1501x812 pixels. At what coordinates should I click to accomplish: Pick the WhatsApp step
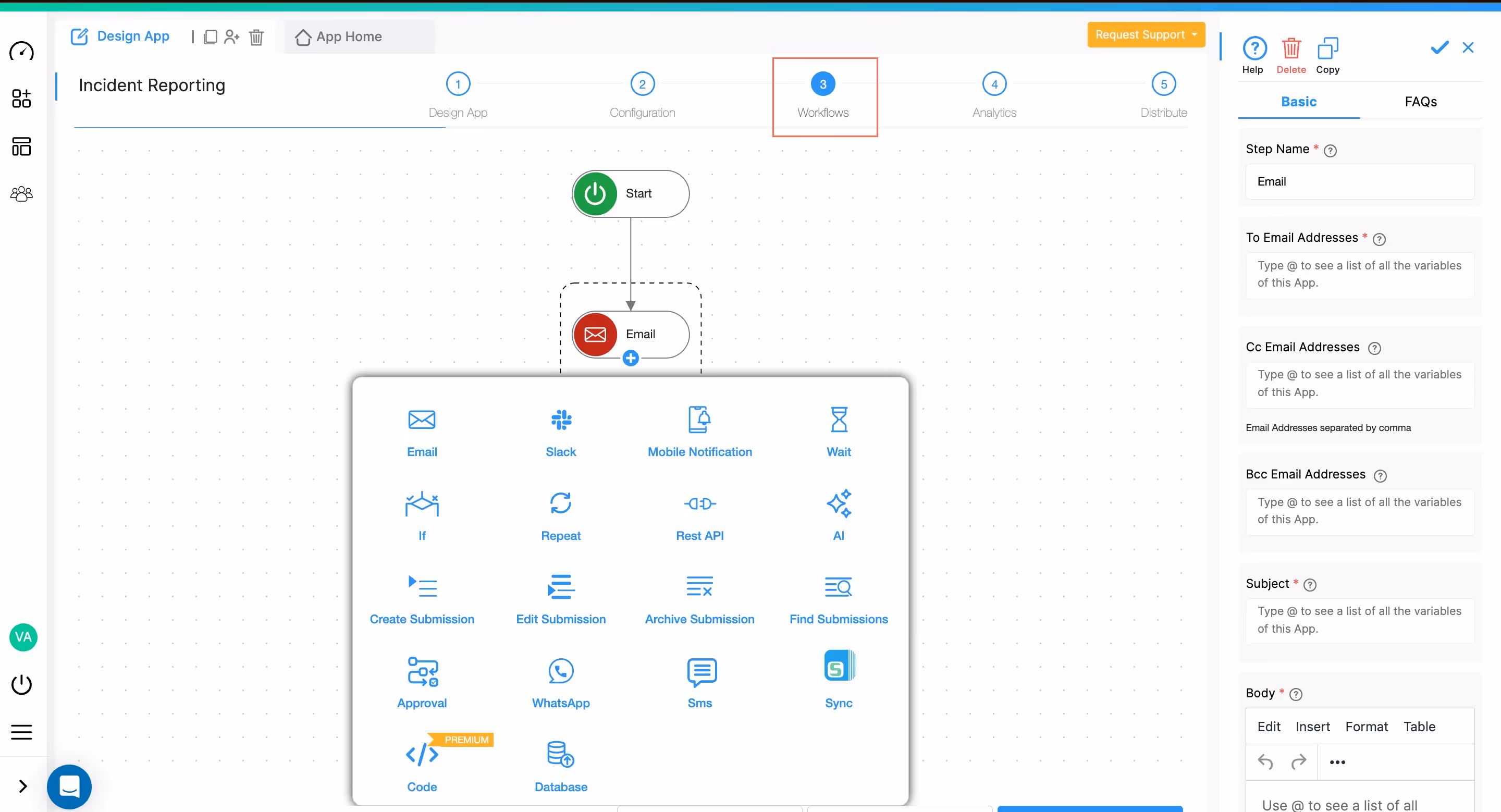point(561,682)
